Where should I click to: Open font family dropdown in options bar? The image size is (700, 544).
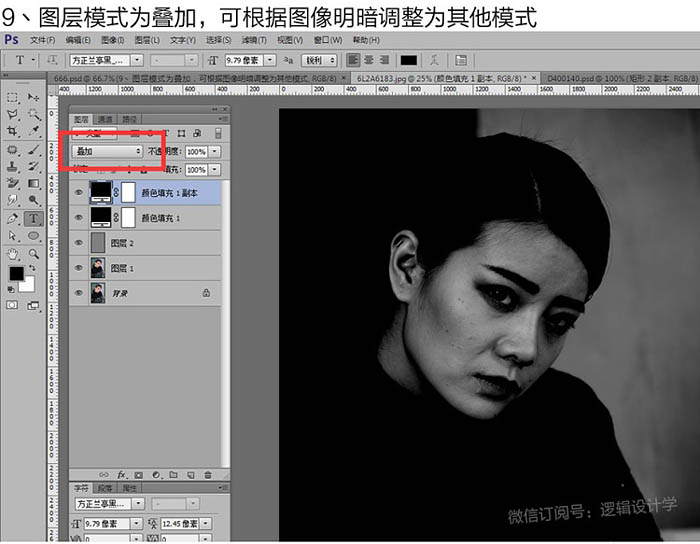pyautogui.click(x=137, y=60)
